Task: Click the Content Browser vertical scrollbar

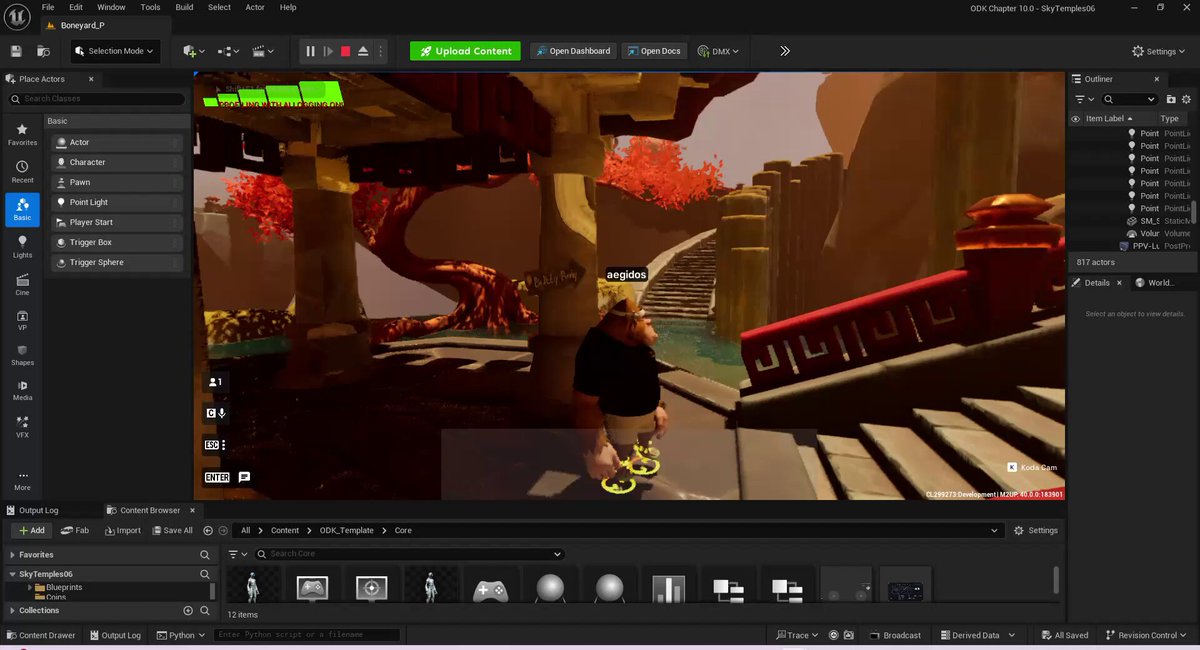Action: pyautogui.click(x=1055, y=580)
